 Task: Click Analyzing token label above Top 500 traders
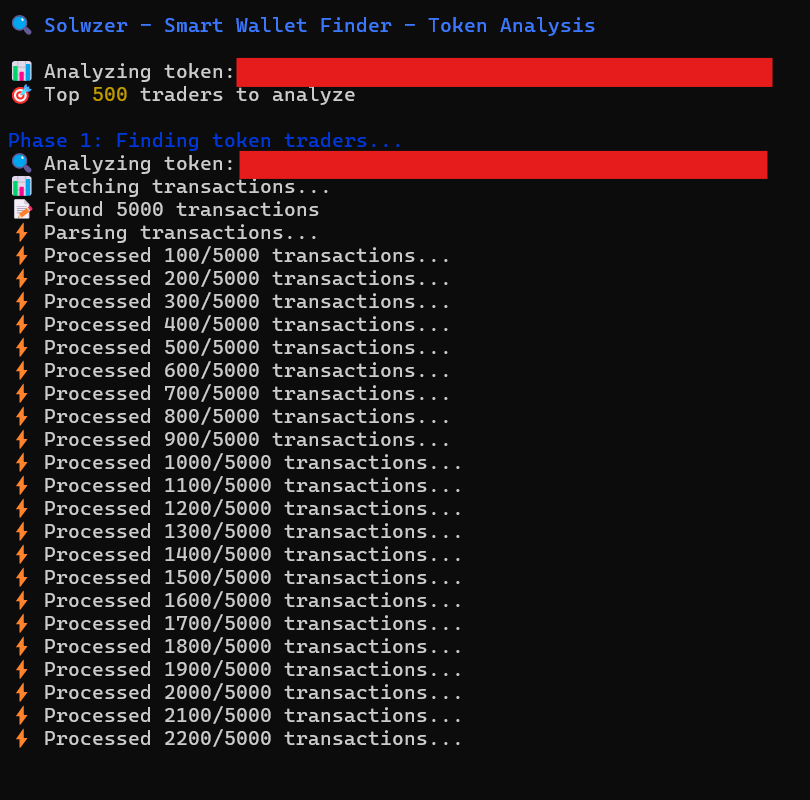[x=139, y=72]
